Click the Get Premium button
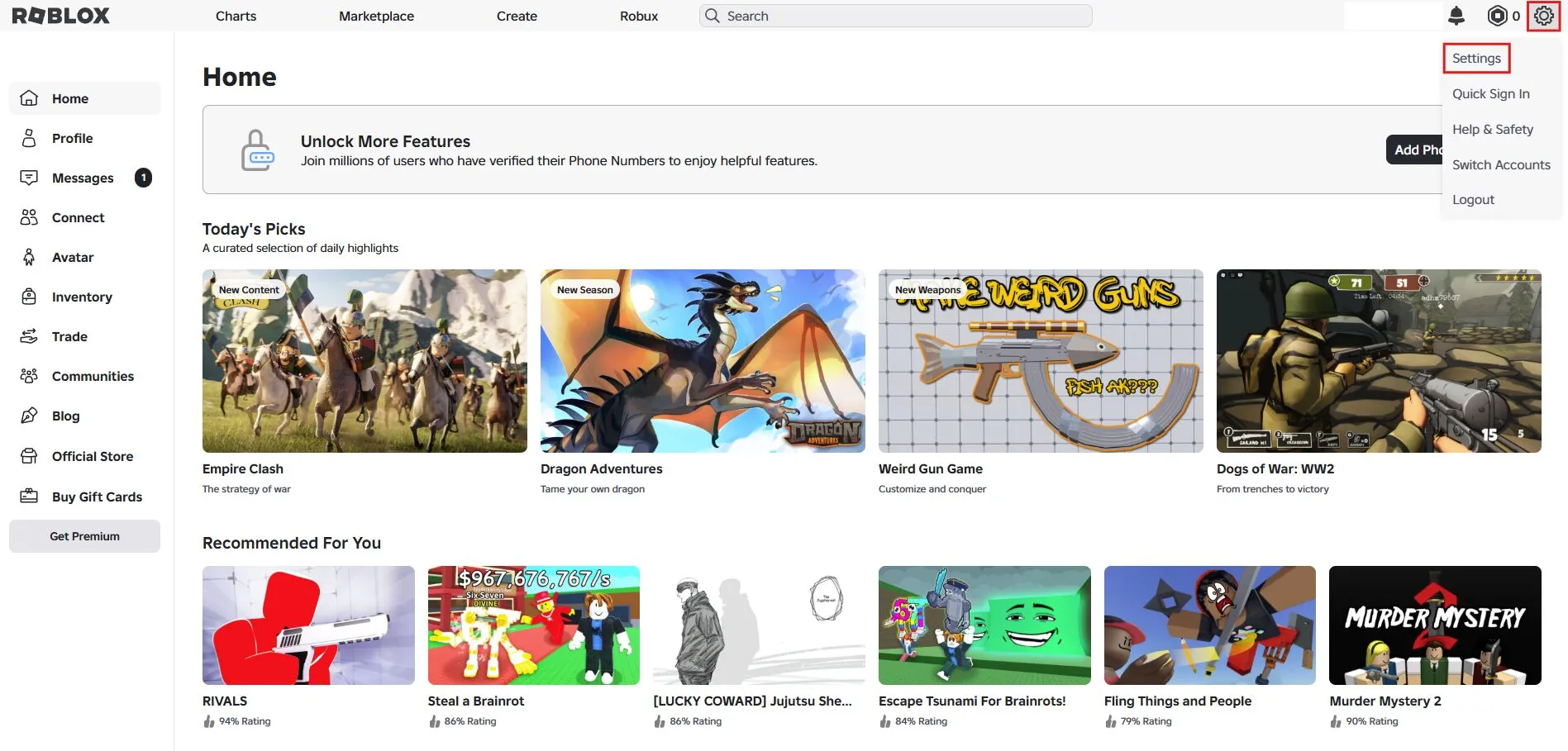This screenshot has height=751, width=1568. pyautogui.click(x=84, y=536)
